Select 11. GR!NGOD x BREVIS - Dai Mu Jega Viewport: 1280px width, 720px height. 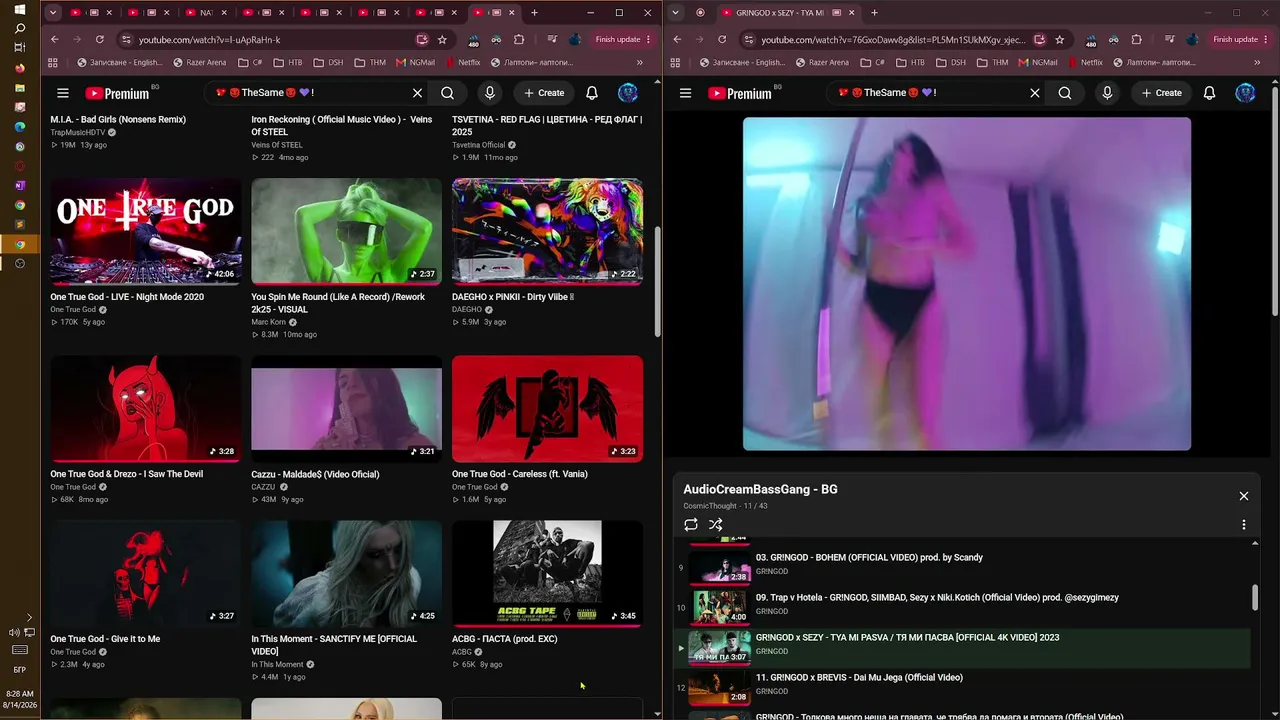tap(964, 687)
